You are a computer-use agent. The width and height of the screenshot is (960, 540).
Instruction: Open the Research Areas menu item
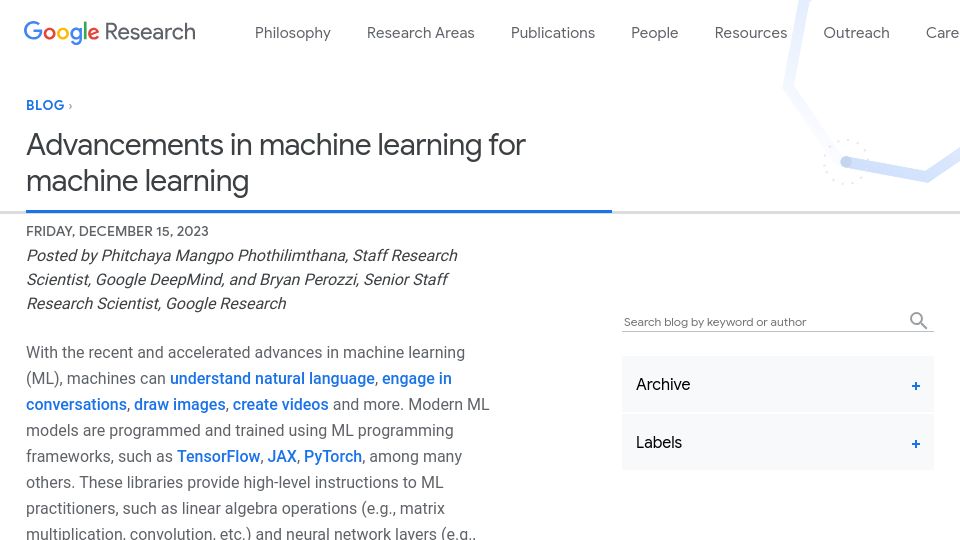point(421,33)
